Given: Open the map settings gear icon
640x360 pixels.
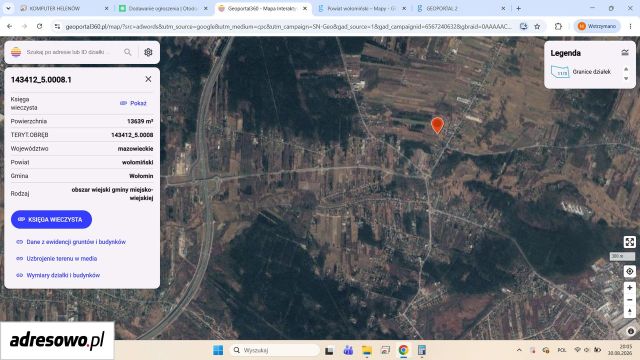Looking at the screenshot, I should pos(148,52).
